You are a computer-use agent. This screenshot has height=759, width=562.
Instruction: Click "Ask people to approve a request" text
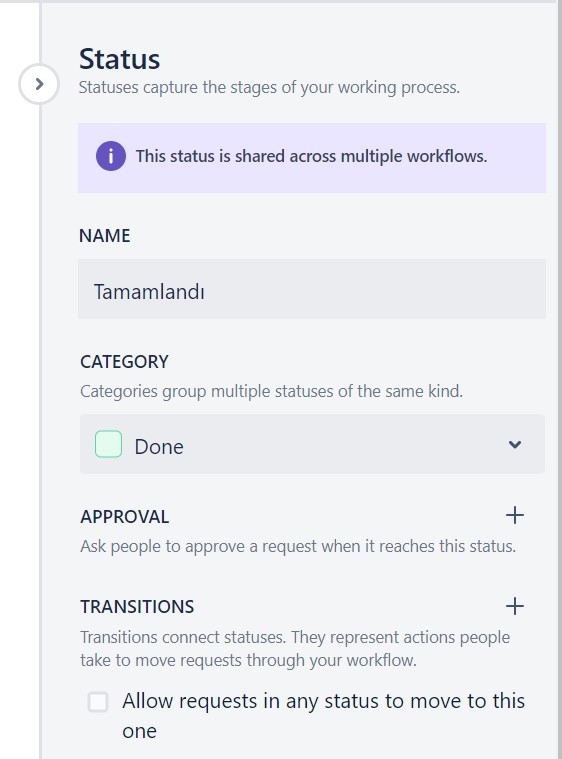click(x=298, y=546)
